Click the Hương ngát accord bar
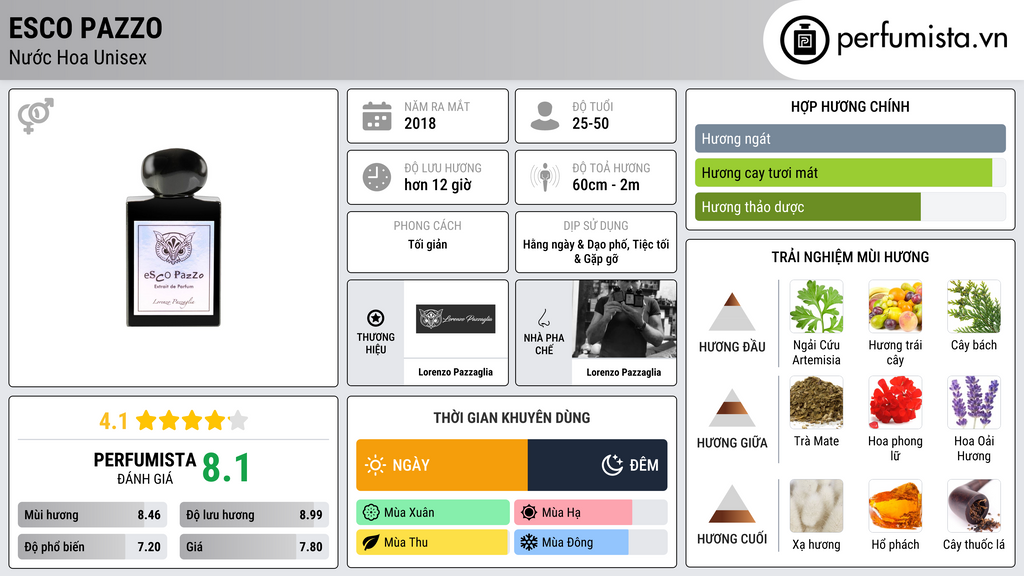 (850, 138)
